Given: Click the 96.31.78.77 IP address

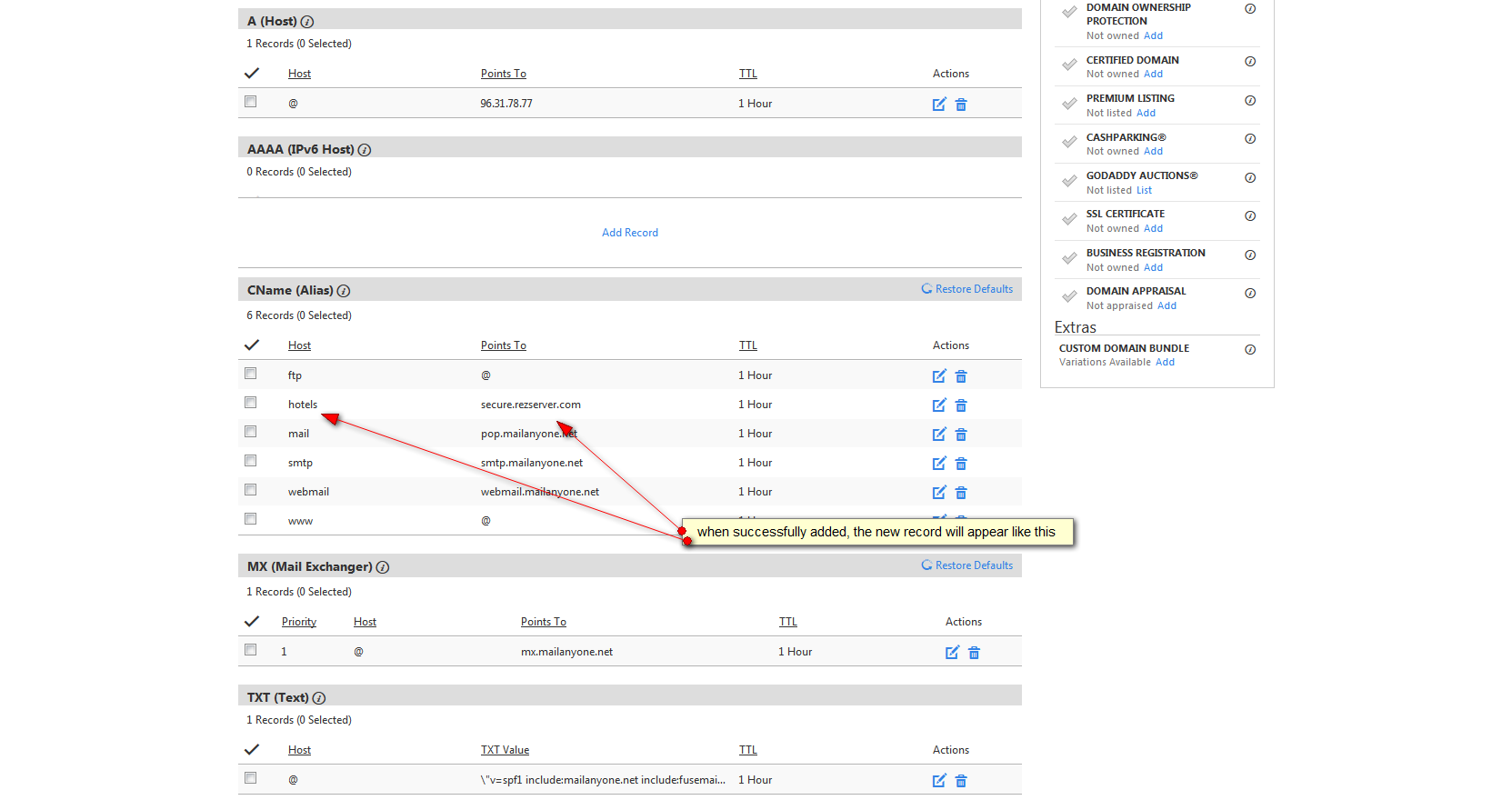Looking at the screenshot, I should click(x=506, y=104).
